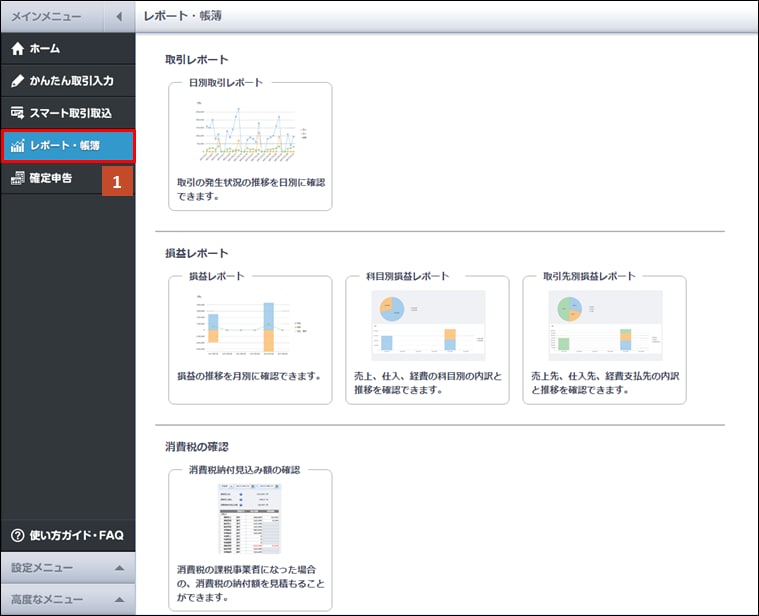Click the スマート取引取込 import icon

17,113
